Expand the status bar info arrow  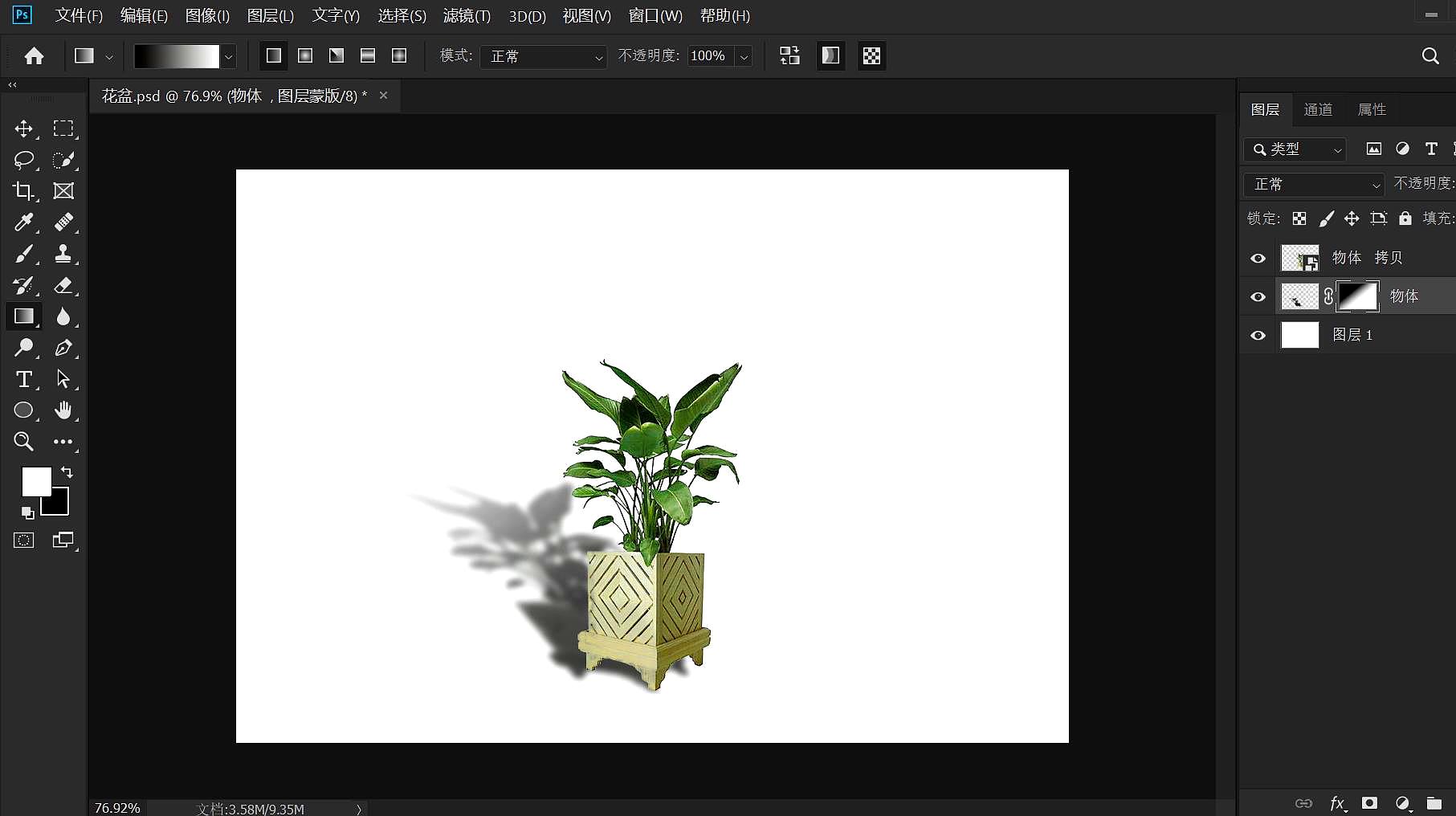(x=359, y=809)
